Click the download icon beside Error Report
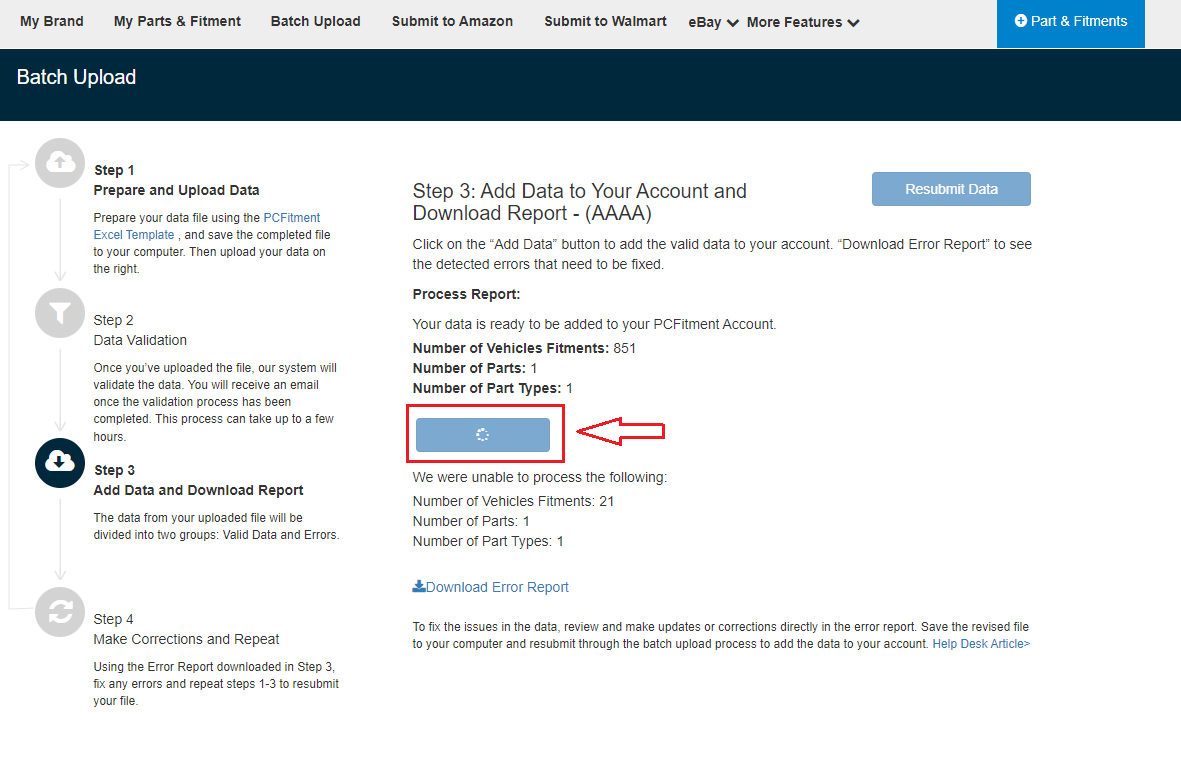The height and width of the screenshot is (757, 1181). [x=419, y=587]
